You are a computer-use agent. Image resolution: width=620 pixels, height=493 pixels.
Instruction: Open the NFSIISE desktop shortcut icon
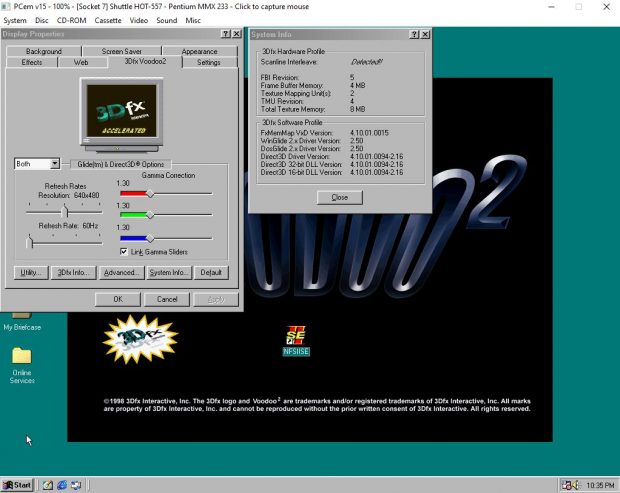click(296, 340)
